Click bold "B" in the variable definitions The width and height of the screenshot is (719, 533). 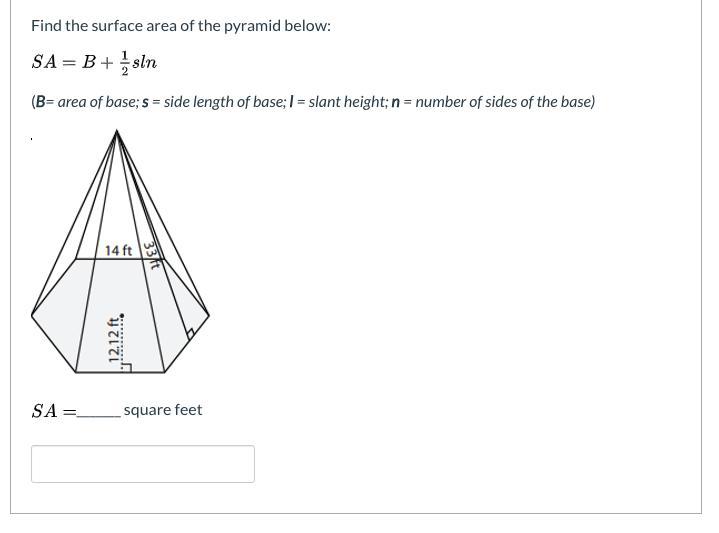[40, 101]
